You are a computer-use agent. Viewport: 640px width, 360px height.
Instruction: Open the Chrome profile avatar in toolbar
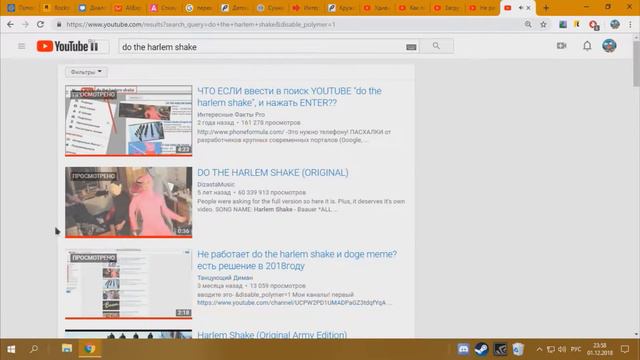[615, 24]
